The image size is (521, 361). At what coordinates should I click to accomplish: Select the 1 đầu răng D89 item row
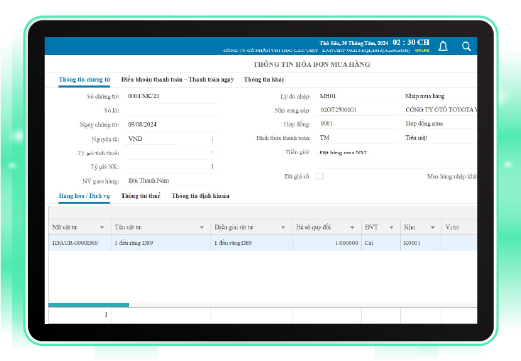[x=262, y=243]
